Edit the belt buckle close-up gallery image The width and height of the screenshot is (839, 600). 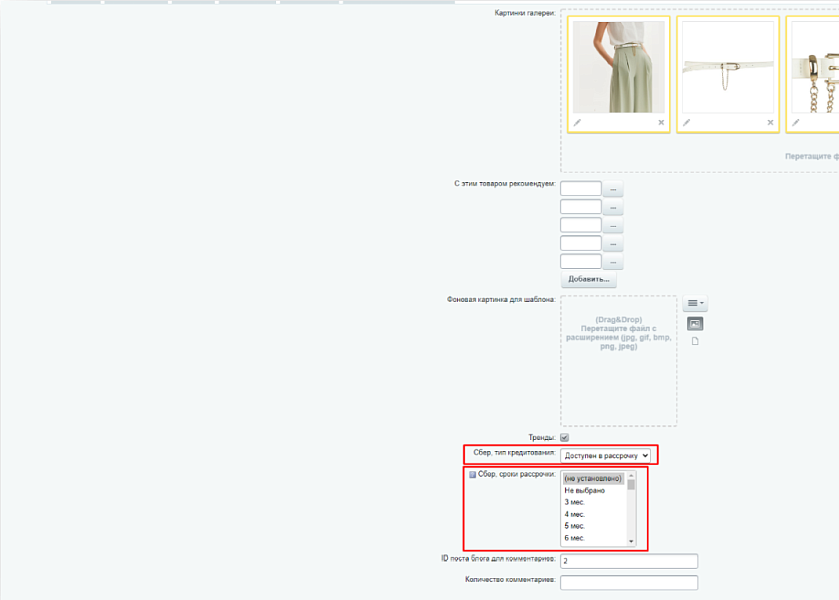(x=796, y=123)
